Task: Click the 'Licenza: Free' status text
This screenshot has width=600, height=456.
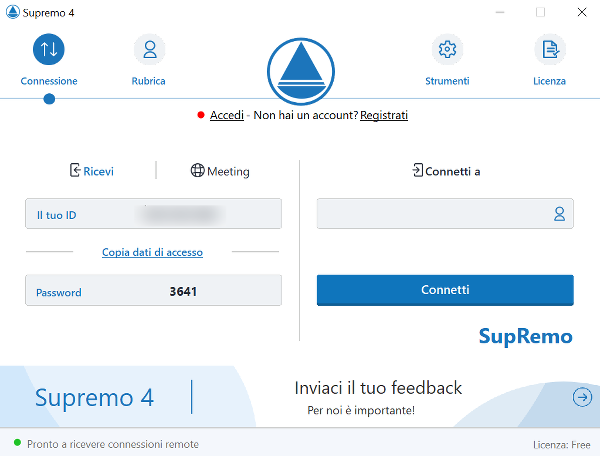Action: pos(562,445)
